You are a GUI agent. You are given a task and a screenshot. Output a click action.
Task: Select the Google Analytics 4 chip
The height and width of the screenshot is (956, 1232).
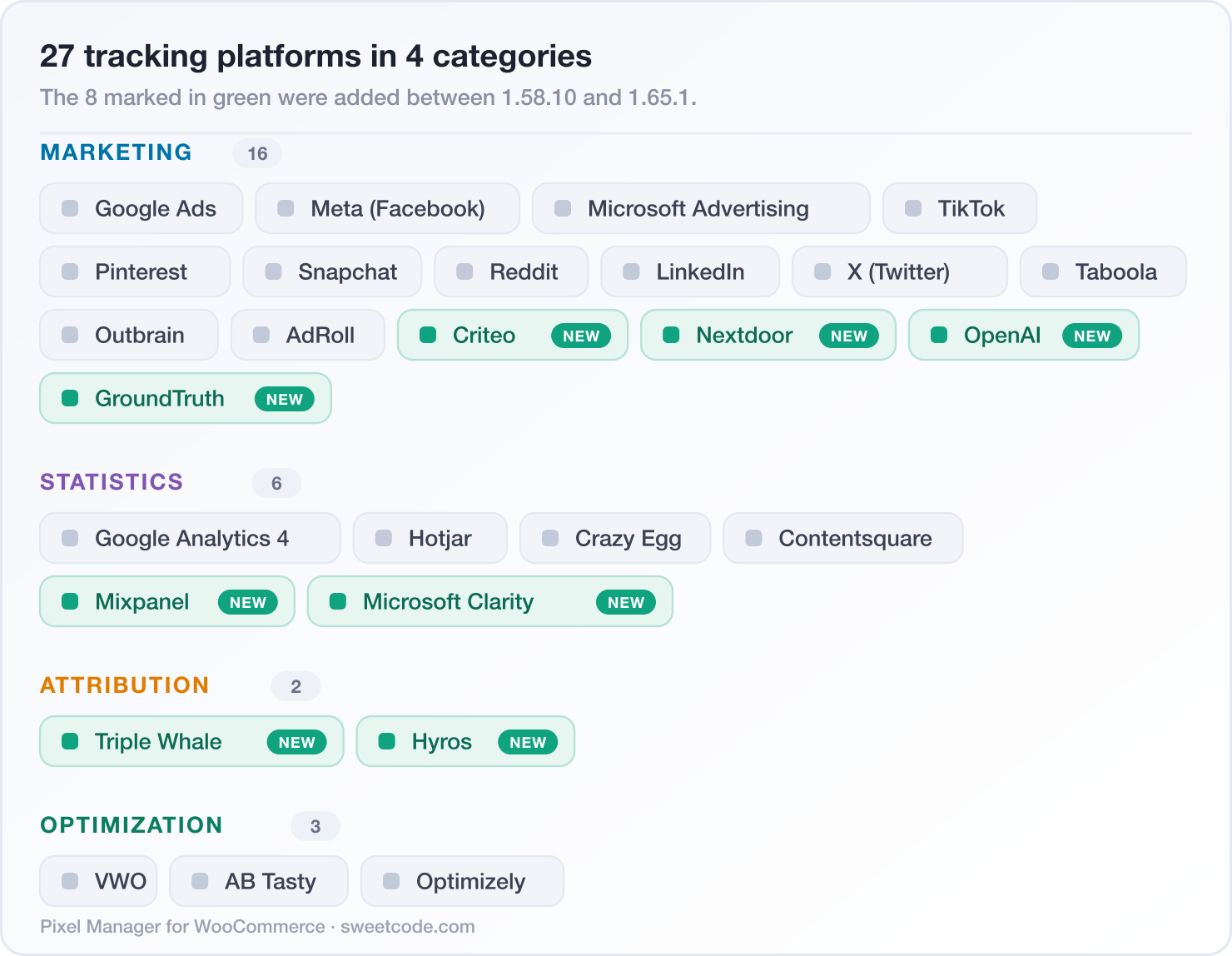(x=191, y=538)
